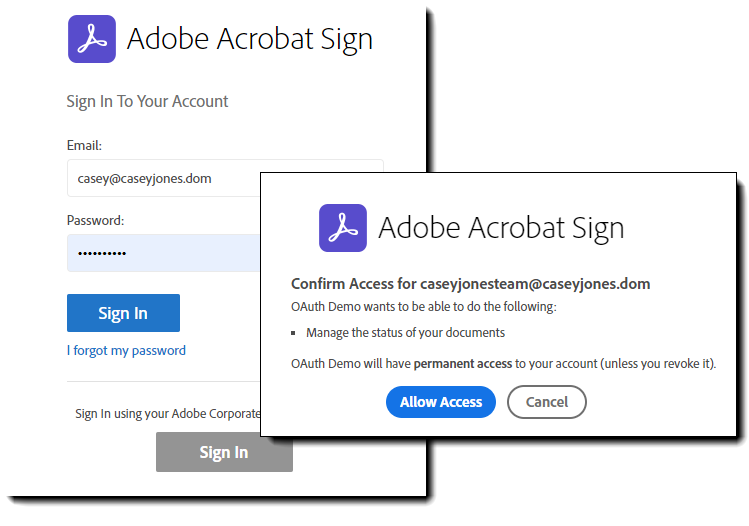The width and height of the screenshot is (749, 526).
Task: Click the "Sign In To Your Account" heading
Action: [x=147, y=101]
